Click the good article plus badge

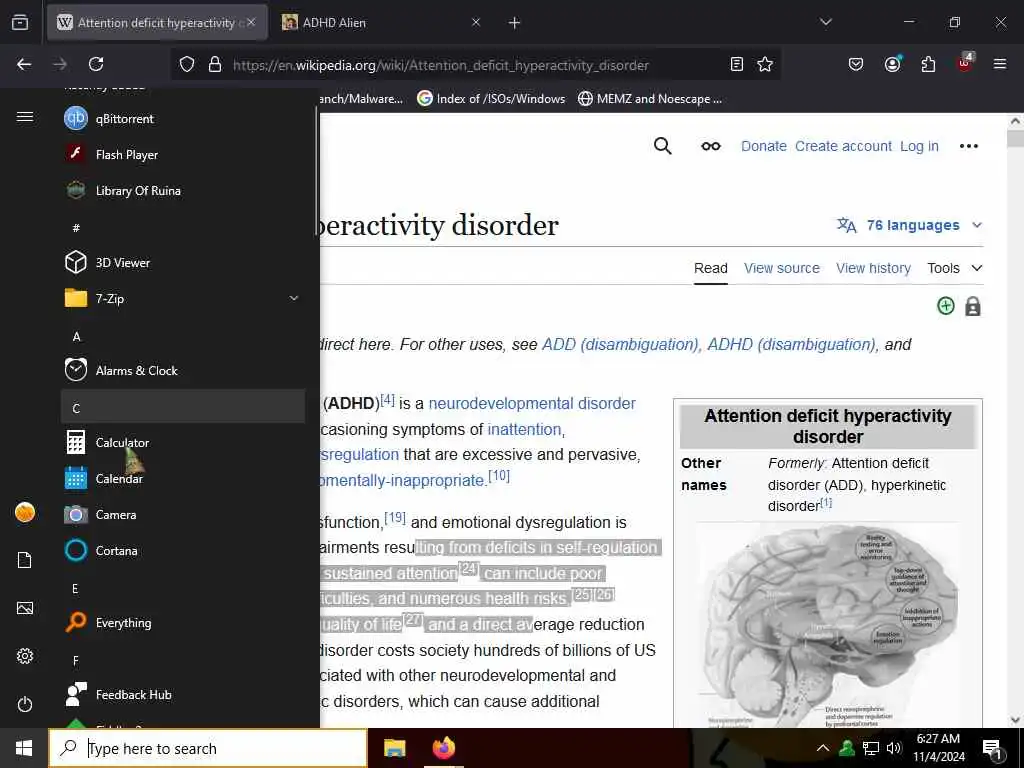(x=946, y=306)
